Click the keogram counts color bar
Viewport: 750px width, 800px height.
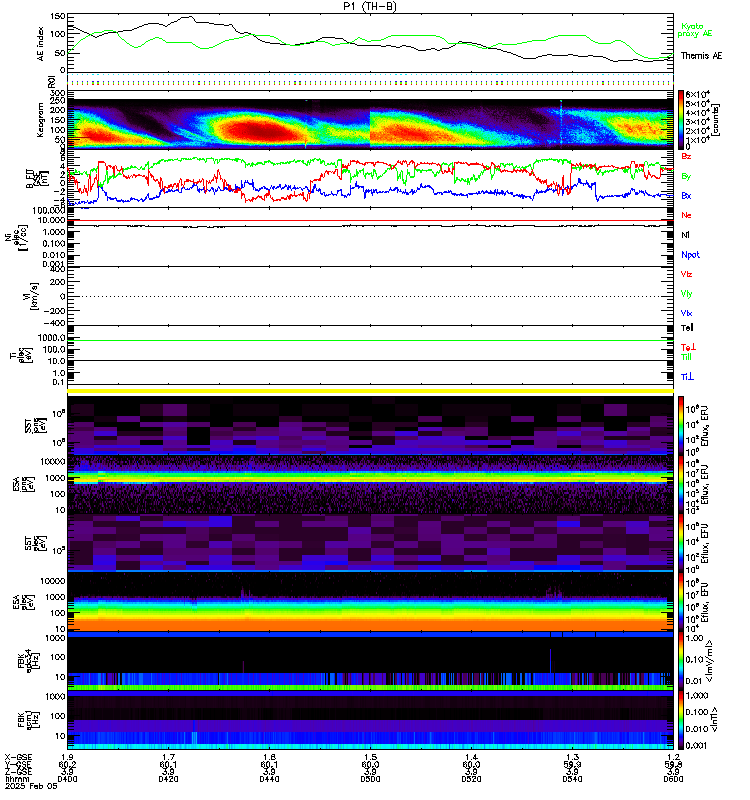click(681, 120)
